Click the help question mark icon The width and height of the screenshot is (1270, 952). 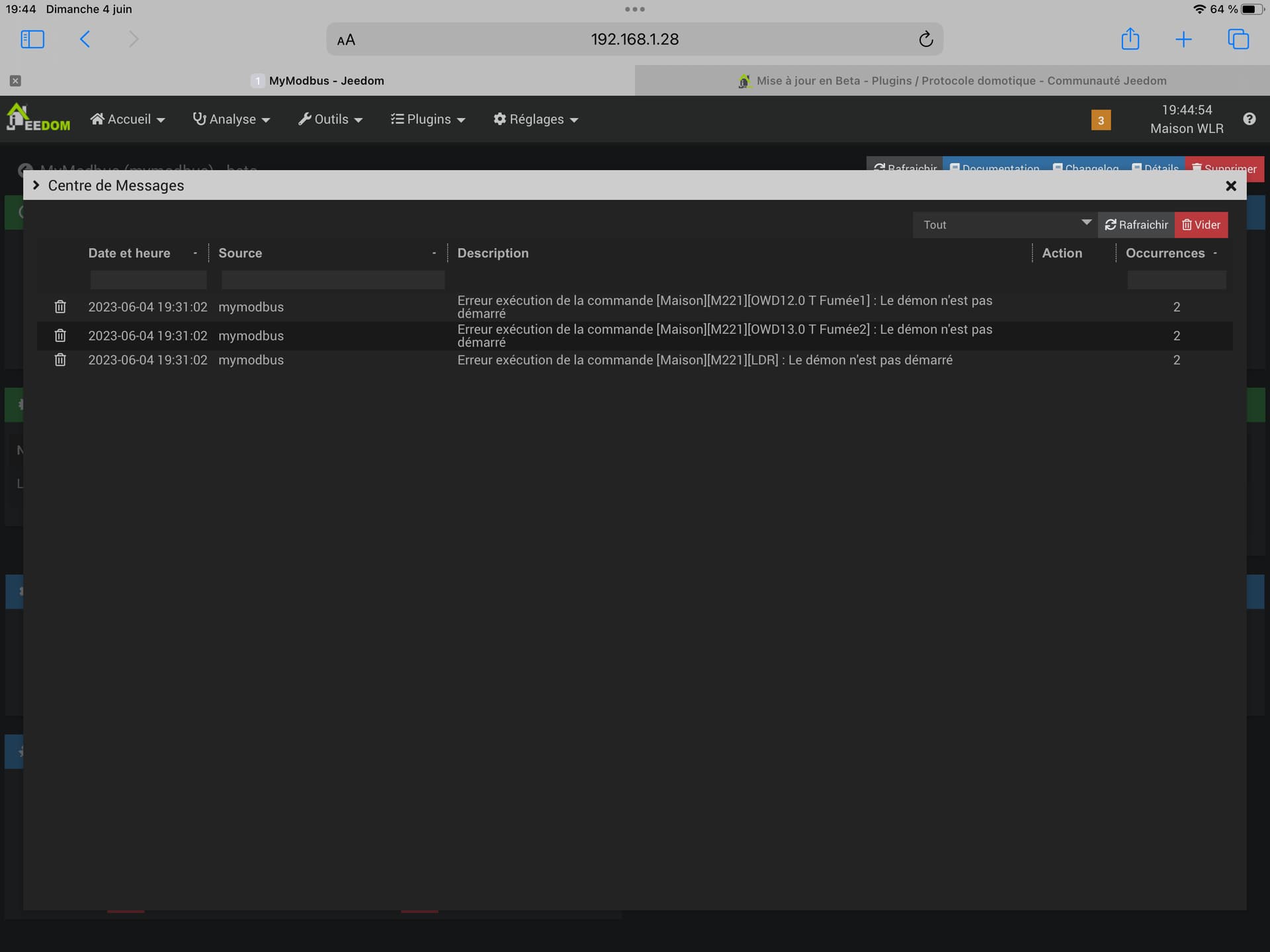[1249, 119]
